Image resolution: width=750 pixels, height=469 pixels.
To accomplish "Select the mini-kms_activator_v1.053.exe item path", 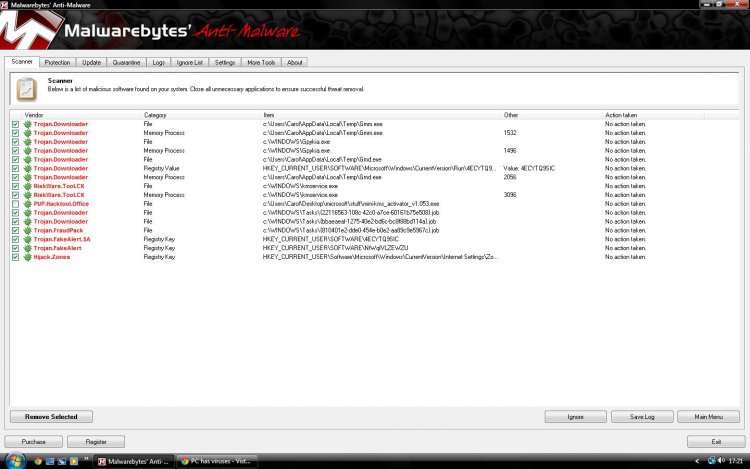I will (351, 204).
